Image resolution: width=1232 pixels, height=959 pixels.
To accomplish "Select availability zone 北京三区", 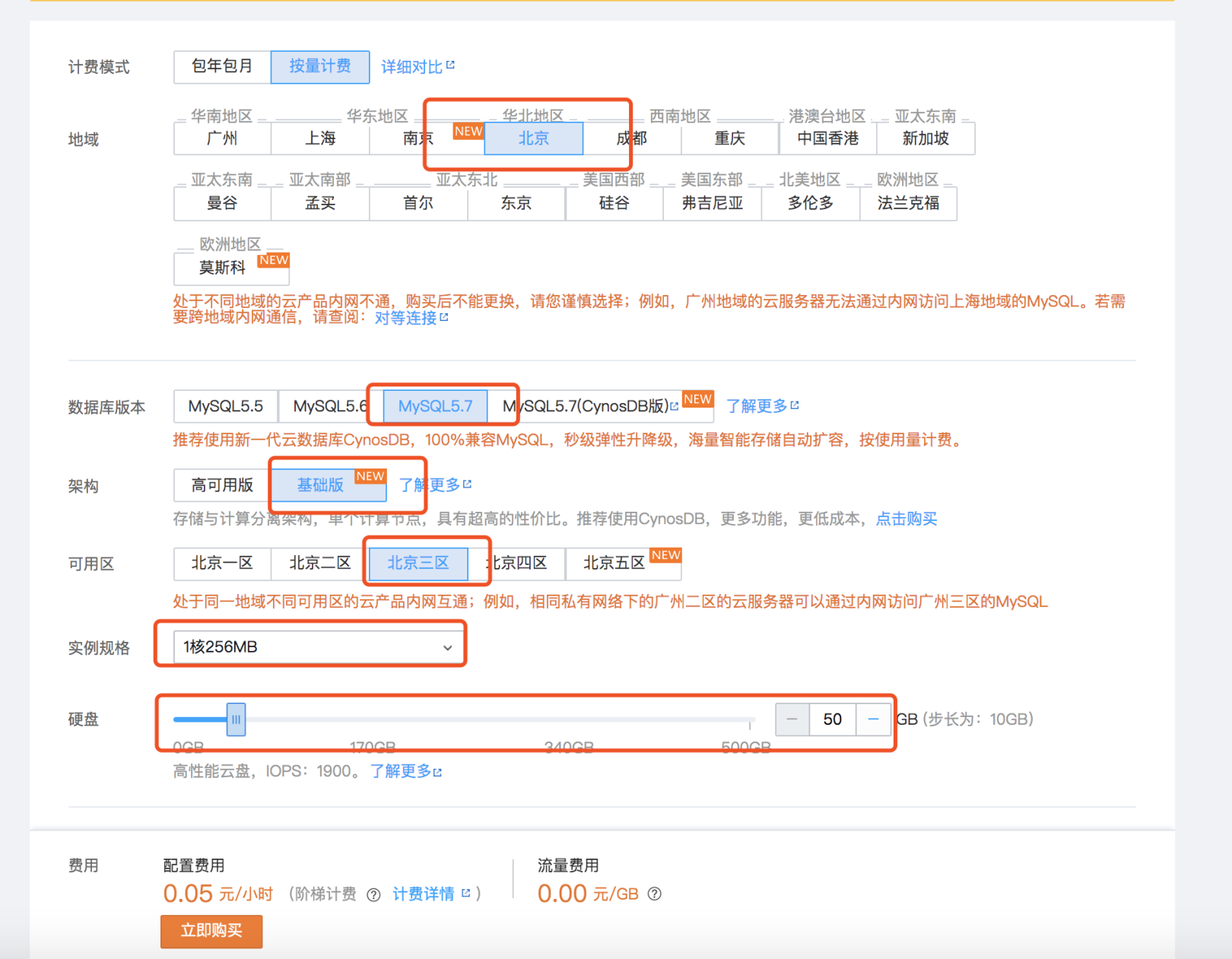I will coord(418,564).
